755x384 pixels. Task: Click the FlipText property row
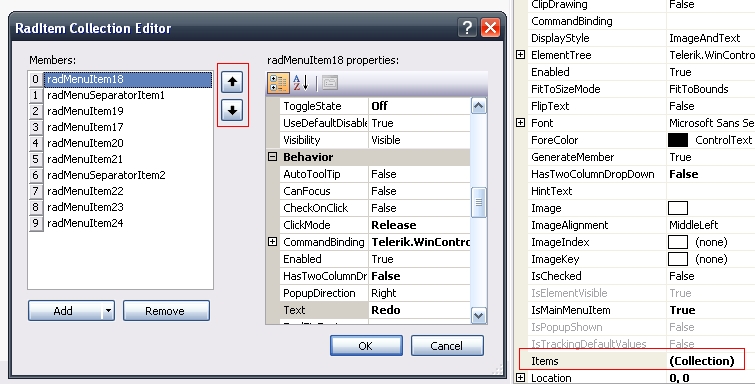point(642,106)
